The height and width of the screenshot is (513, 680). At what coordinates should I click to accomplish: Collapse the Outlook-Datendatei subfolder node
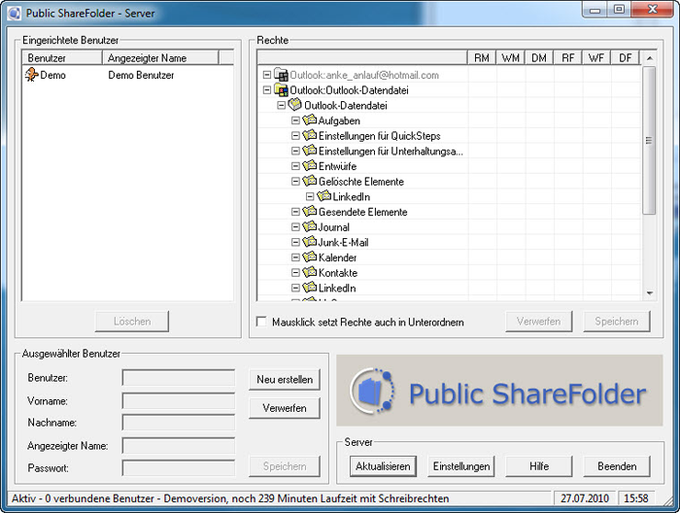click(281, 105)
